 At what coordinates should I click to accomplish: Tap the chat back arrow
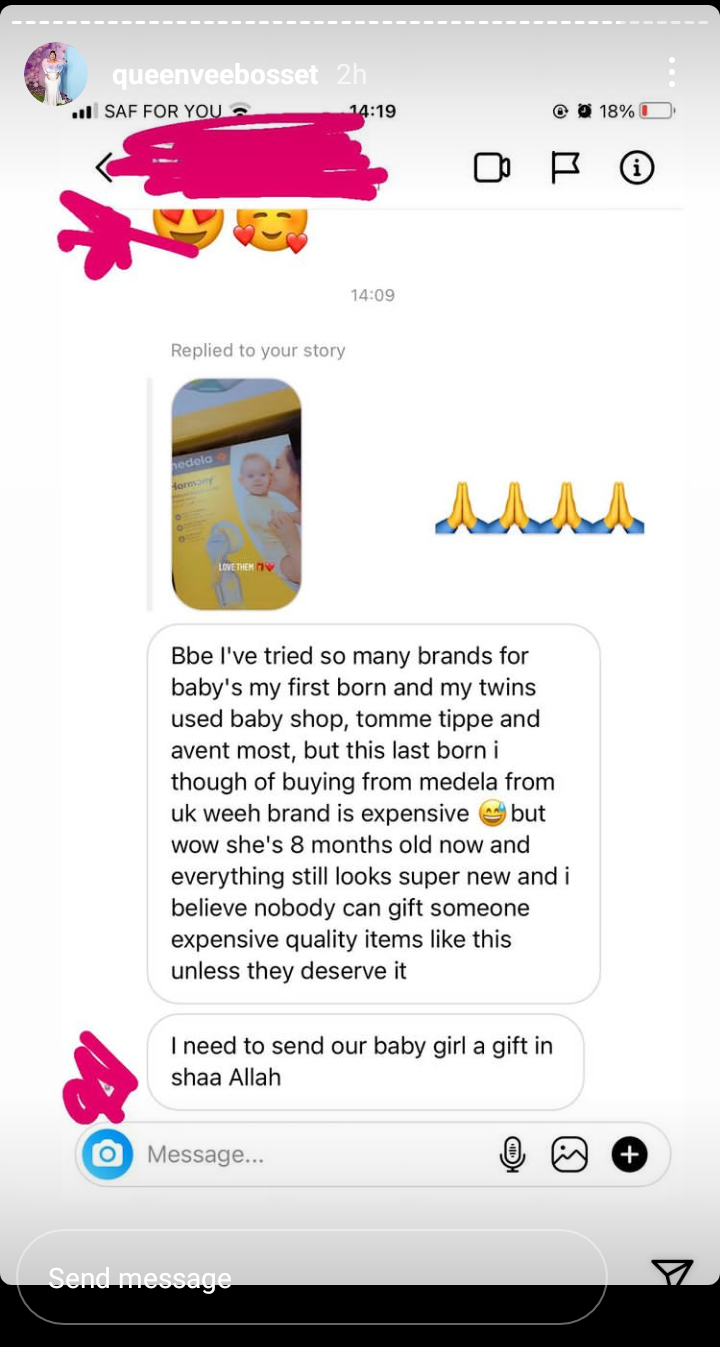pyautogui.click(x=103, y=167)
